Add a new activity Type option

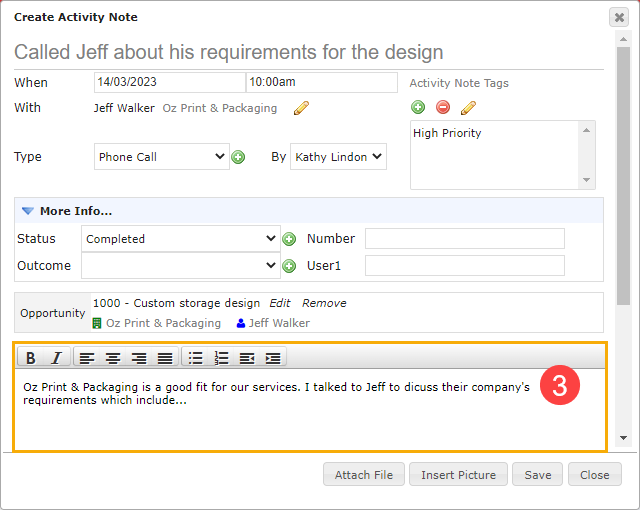pyautogui.click(x=238, y=157)
